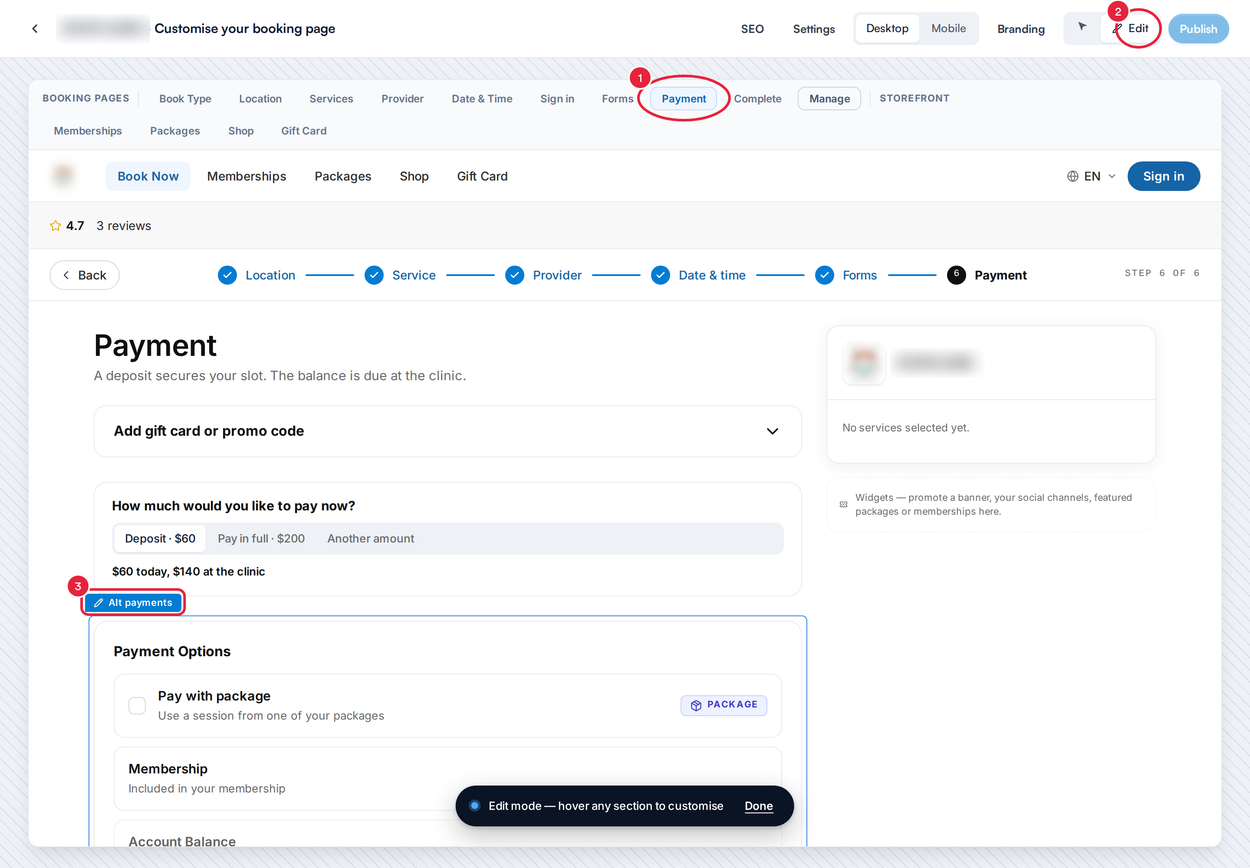
Task: Click the widgets promo placeholder text
Action: [994, 504]
